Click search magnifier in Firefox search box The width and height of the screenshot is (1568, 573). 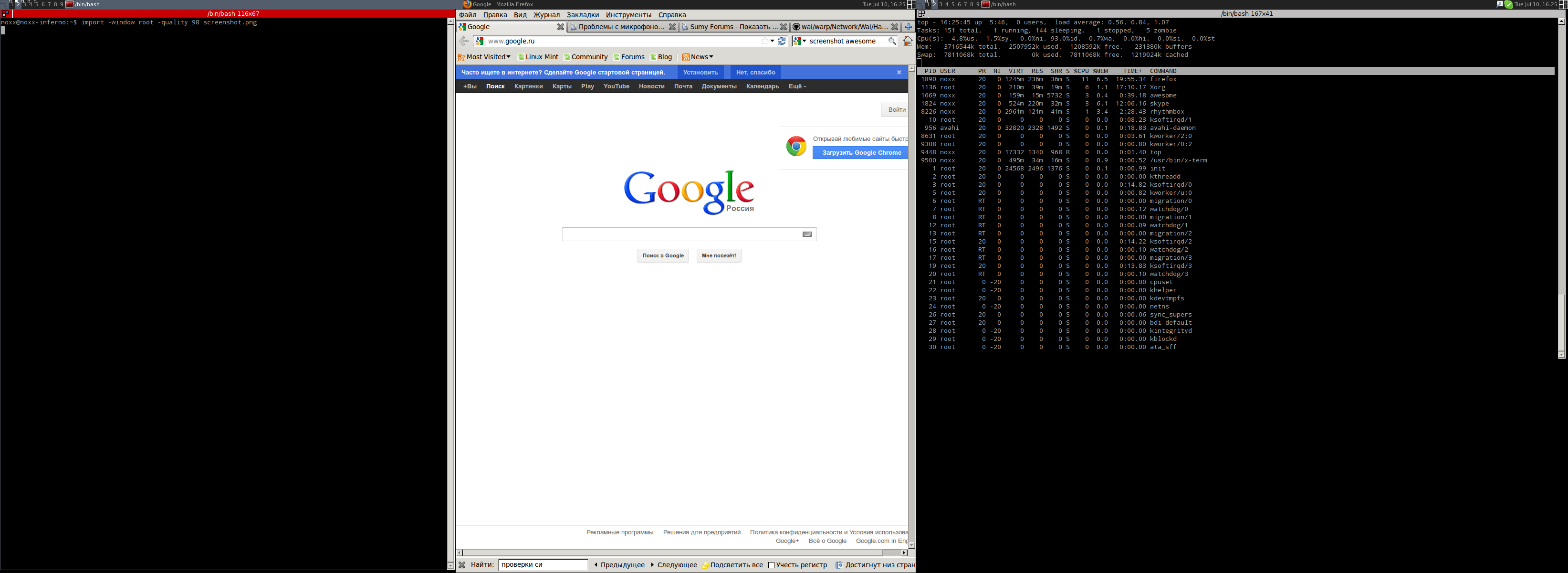(x=892, y=42)
